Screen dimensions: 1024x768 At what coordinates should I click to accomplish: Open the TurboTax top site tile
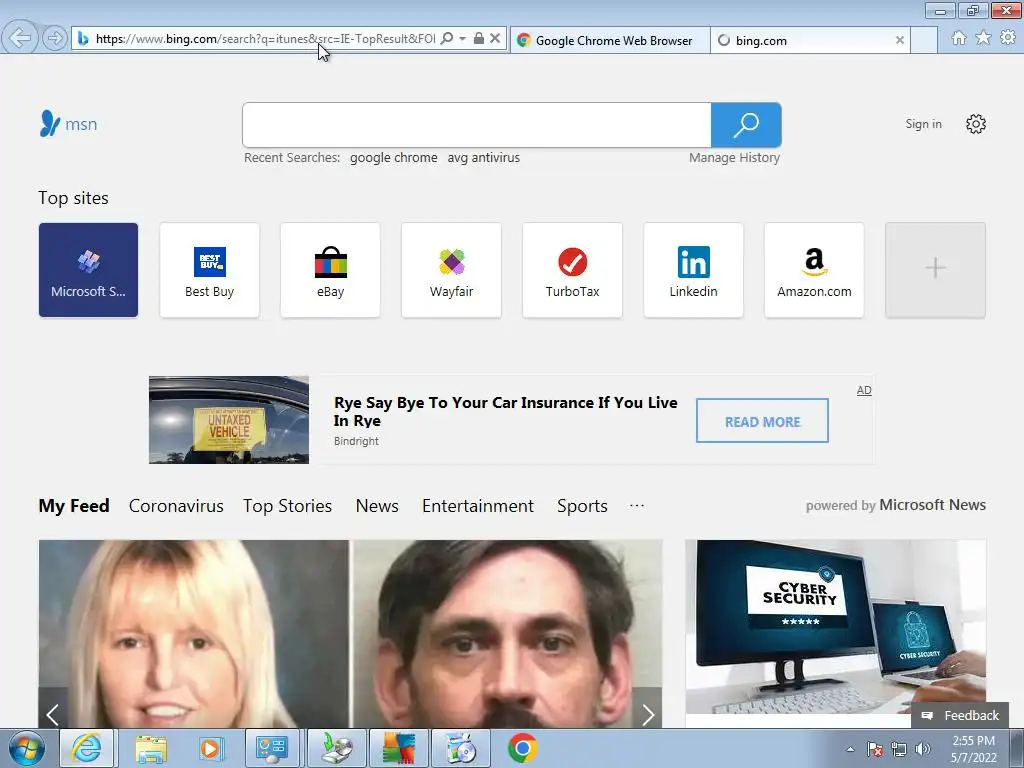click(x=572, y=270)
